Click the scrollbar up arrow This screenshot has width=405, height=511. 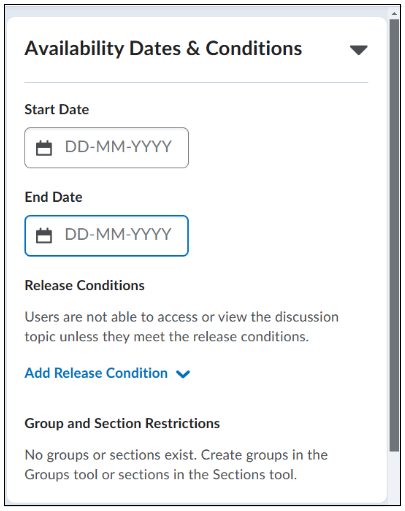[x=394, y=13]
